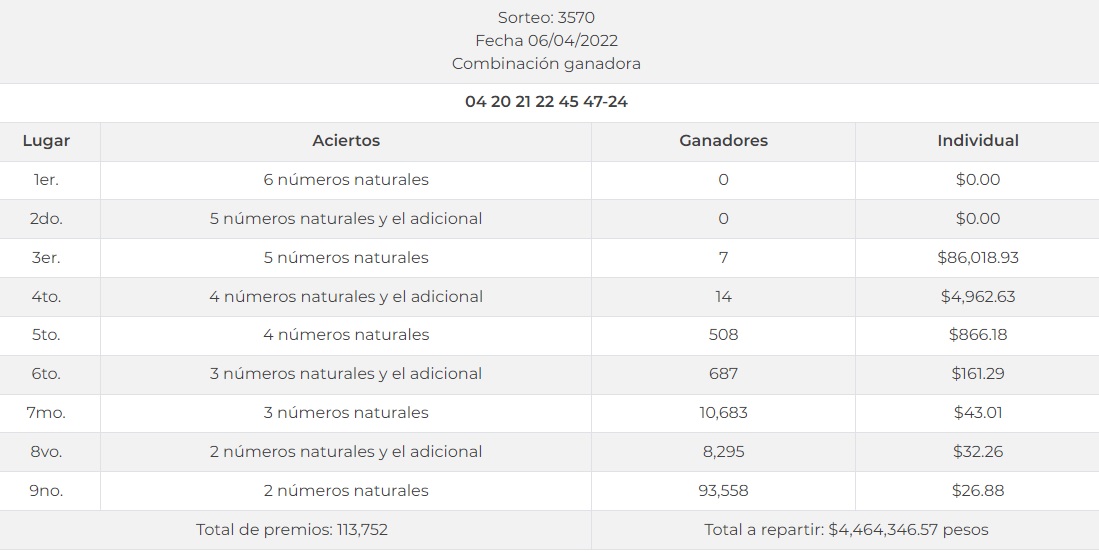Click the Sorteo: 3570 text
1099x555 pixels.
tap(546, 18)
